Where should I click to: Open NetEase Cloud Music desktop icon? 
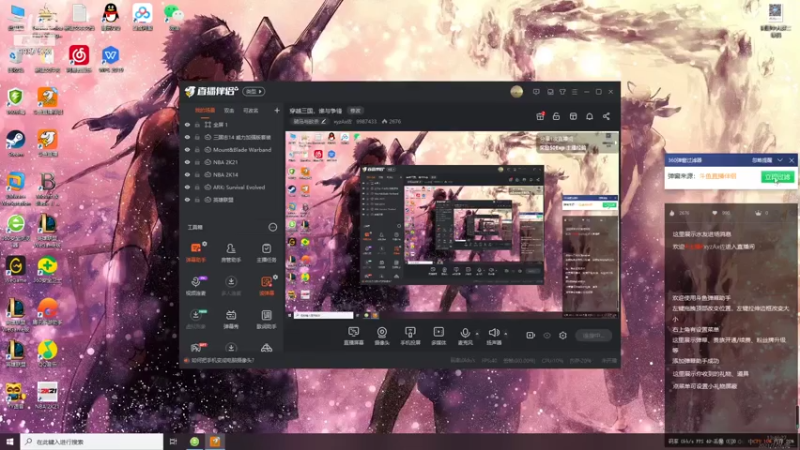pos(79,59)
